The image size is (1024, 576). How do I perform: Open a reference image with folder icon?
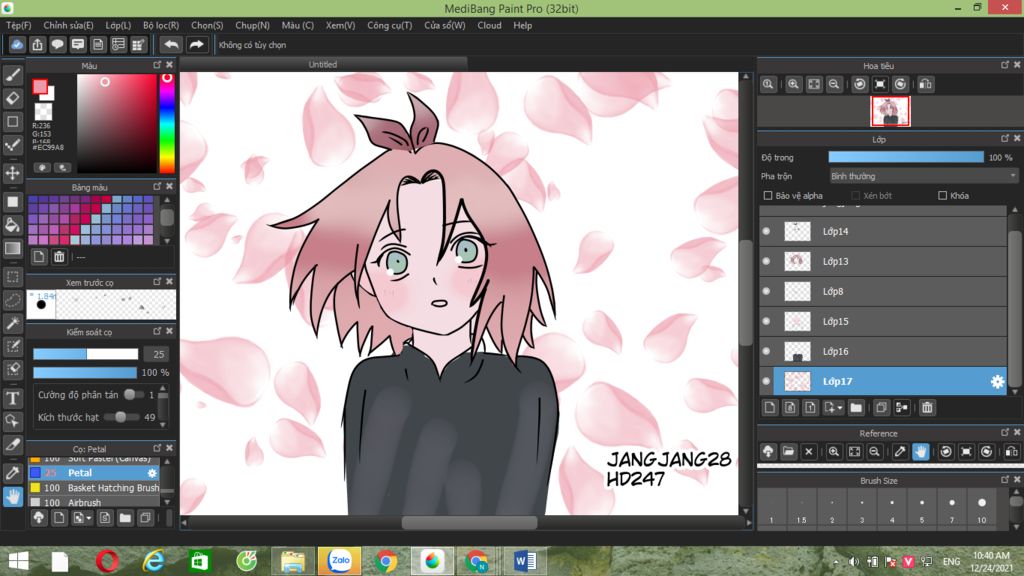788,451
